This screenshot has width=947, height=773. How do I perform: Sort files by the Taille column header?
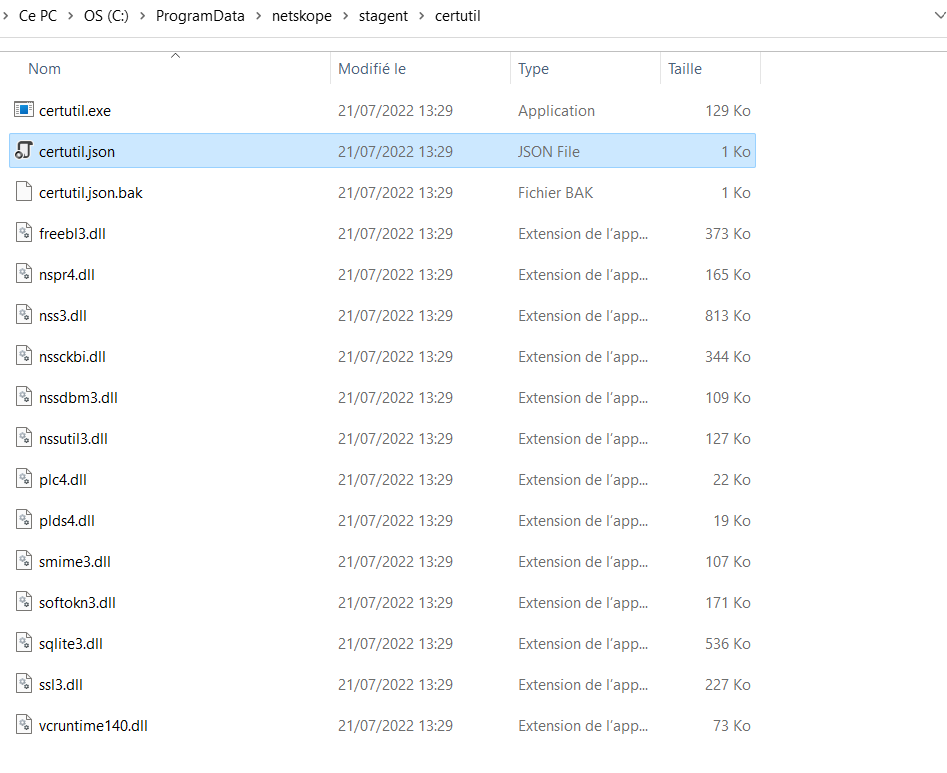687,68
